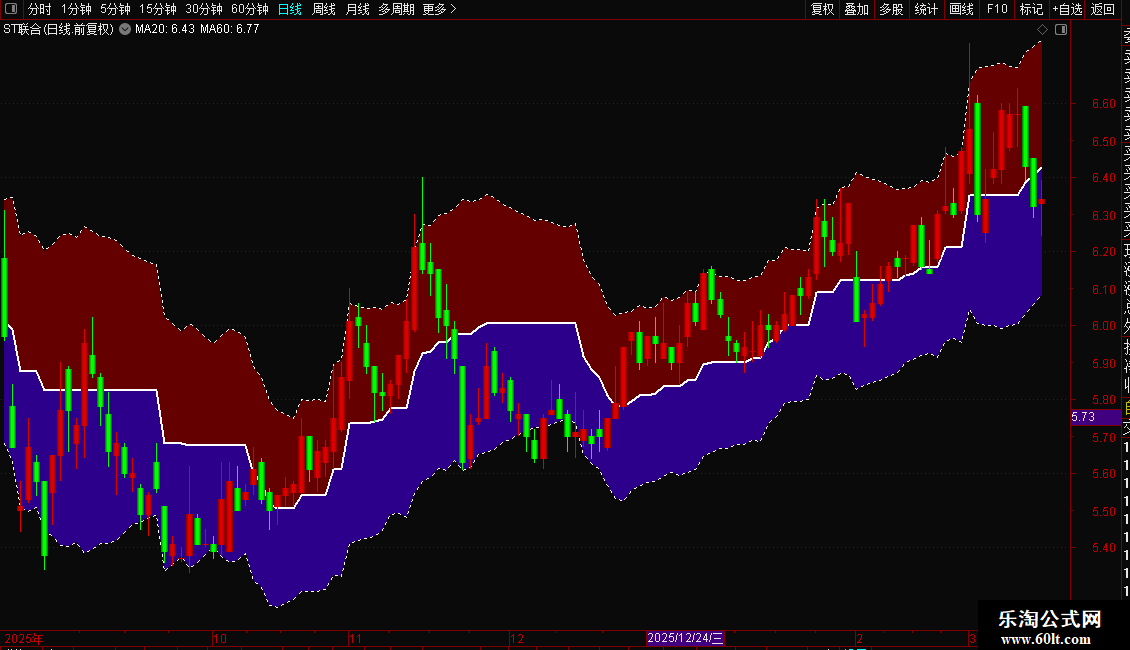Click the 返回 back button
Screen dimensions: 1130x650
1103,9
